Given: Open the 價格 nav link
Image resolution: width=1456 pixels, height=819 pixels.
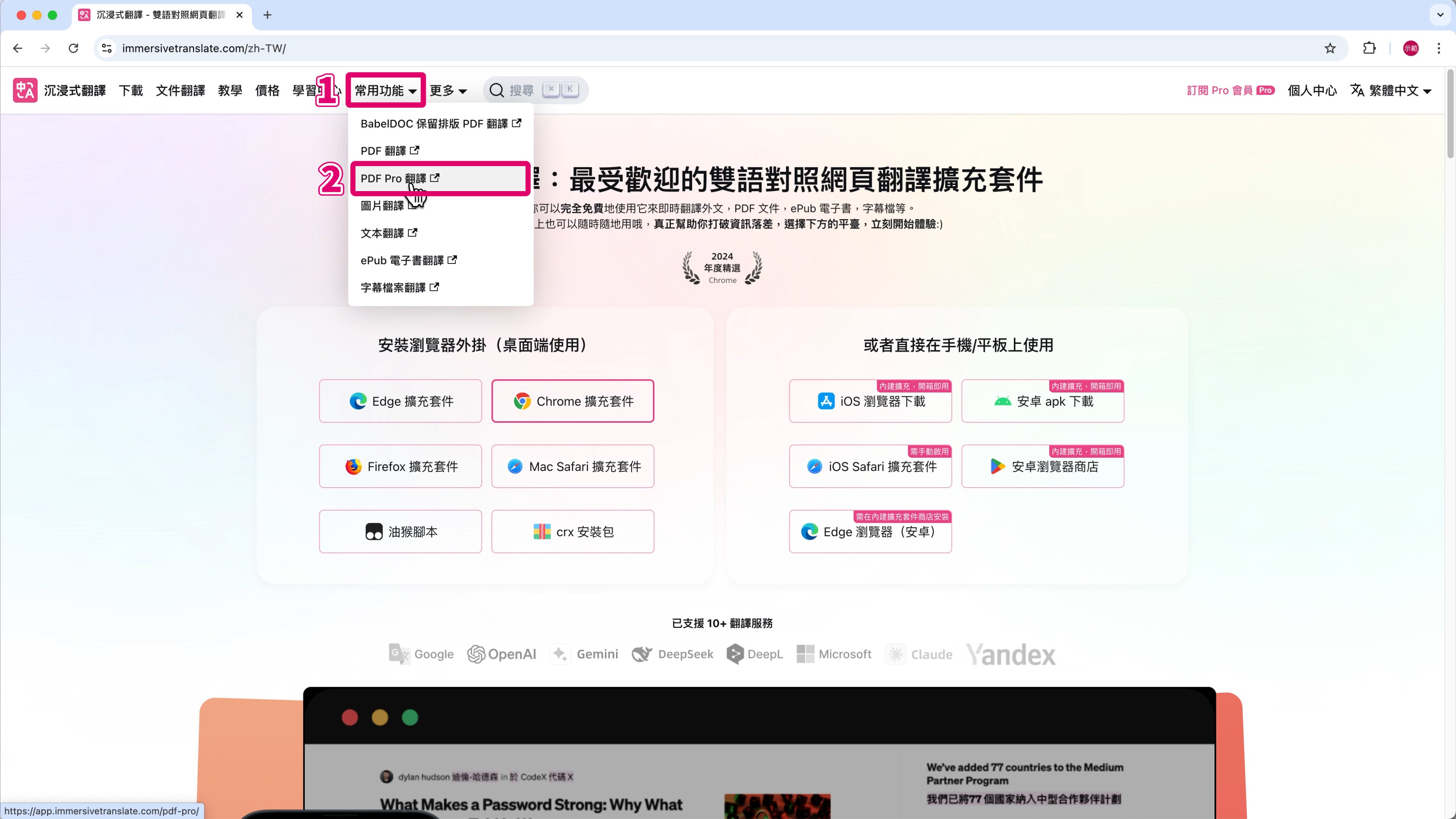Looking at the screenshot, I should [x=267, y=91].
